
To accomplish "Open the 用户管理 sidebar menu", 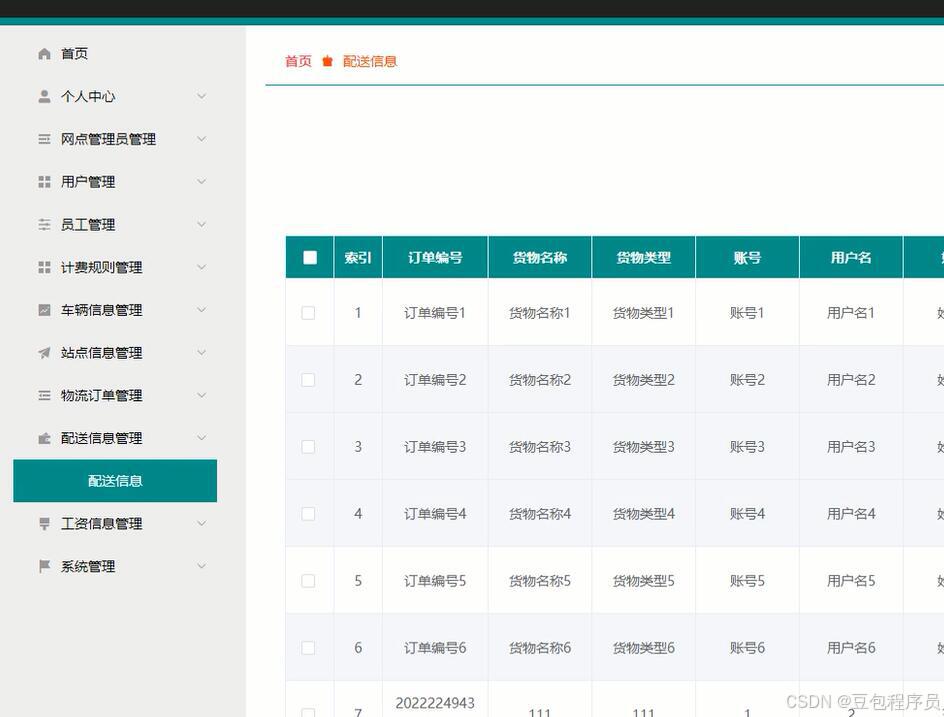I will click(x=115, y=182).
